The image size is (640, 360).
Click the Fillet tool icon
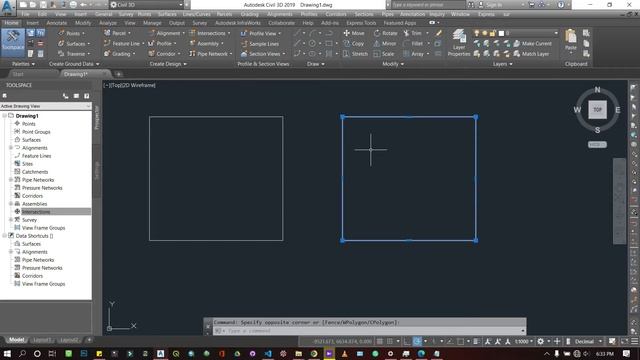click(406, 43)
